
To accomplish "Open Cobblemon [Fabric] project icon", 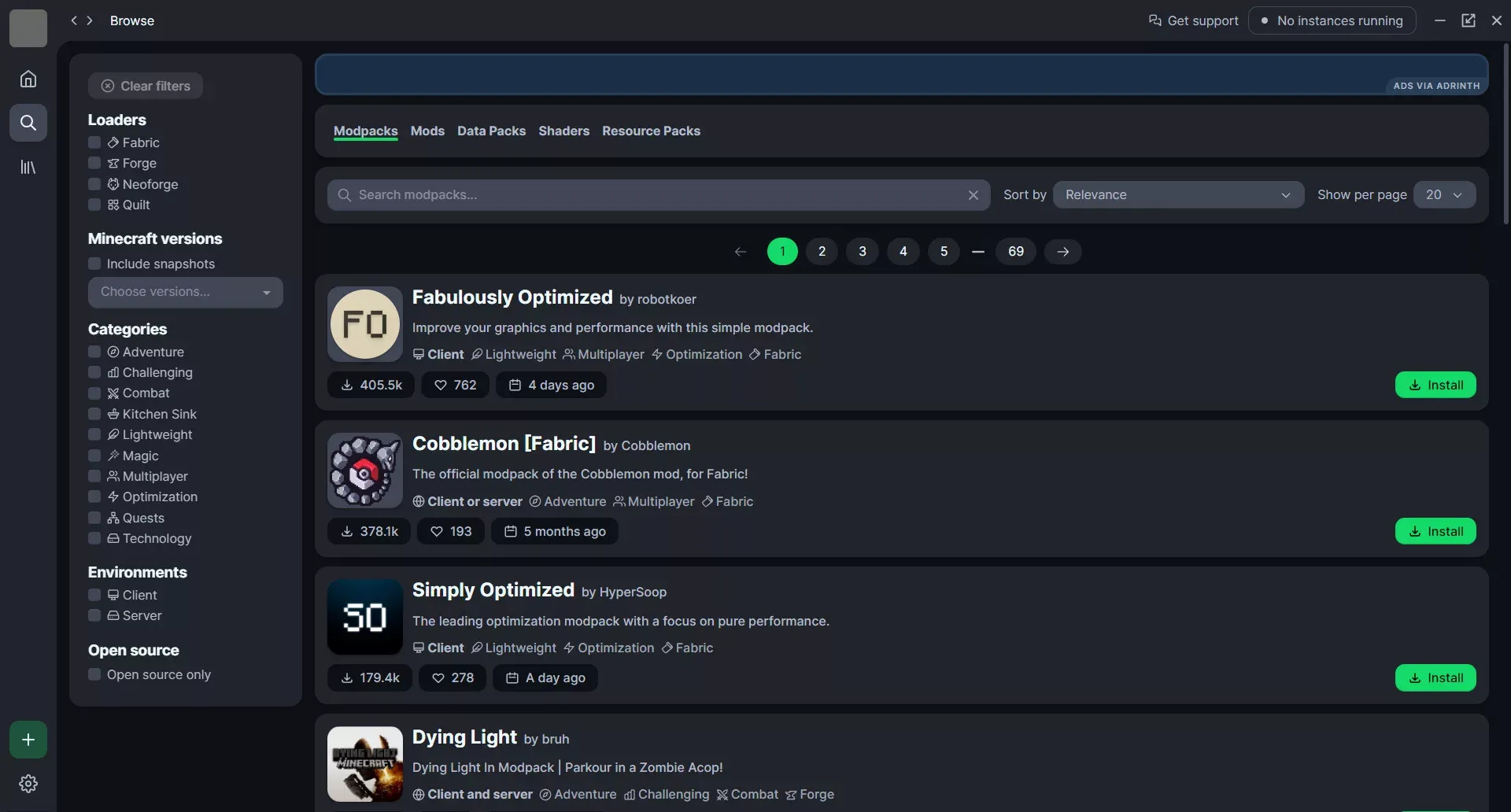I will tap(365, 471).
